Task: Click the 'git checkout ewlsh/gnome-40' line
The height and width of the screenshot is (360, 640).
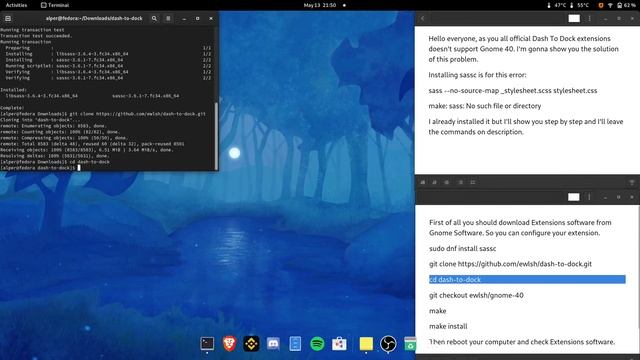Action: click(x=476, y=295)
